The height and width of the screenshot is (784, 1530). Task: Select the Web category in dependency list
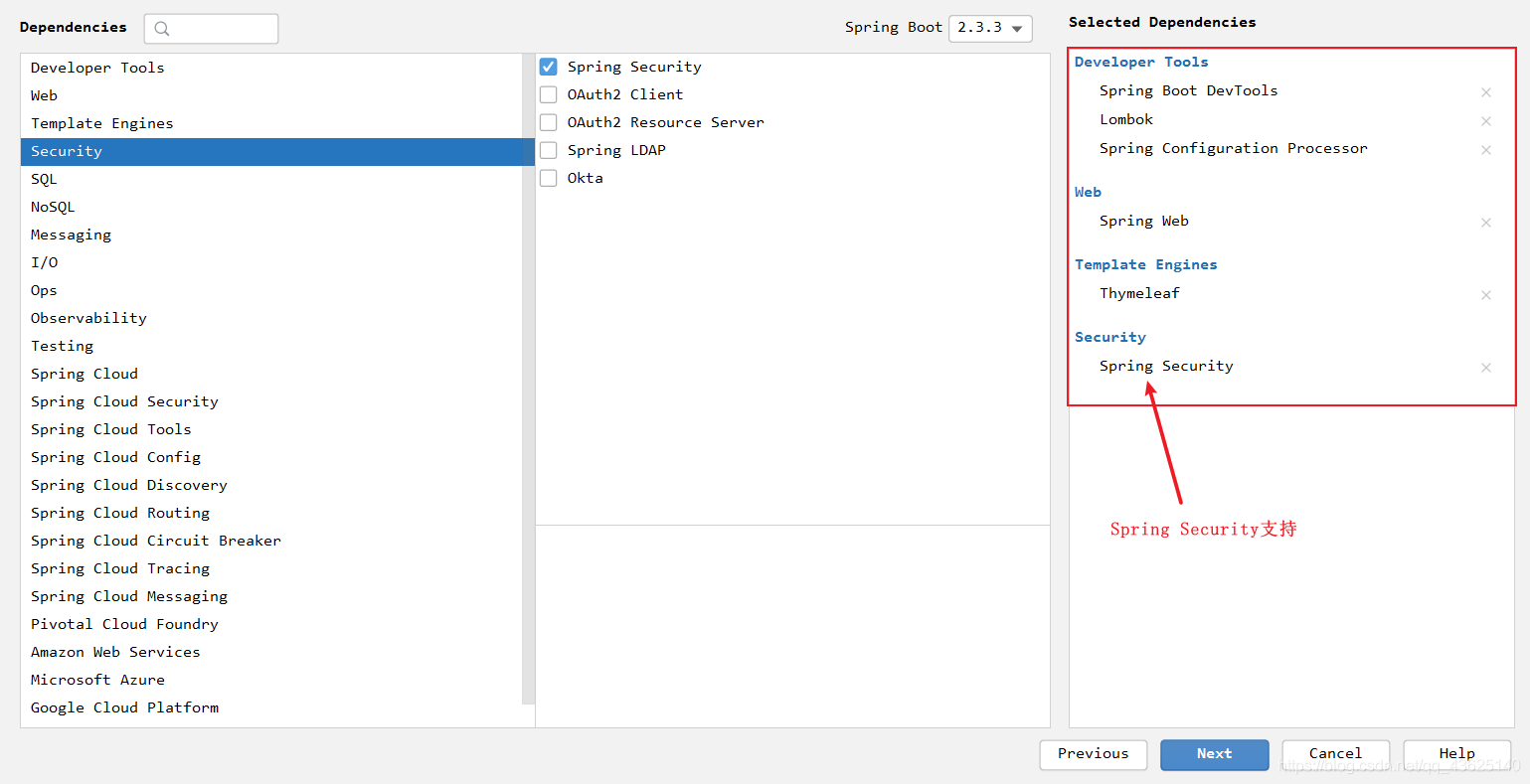pos(271,95)
